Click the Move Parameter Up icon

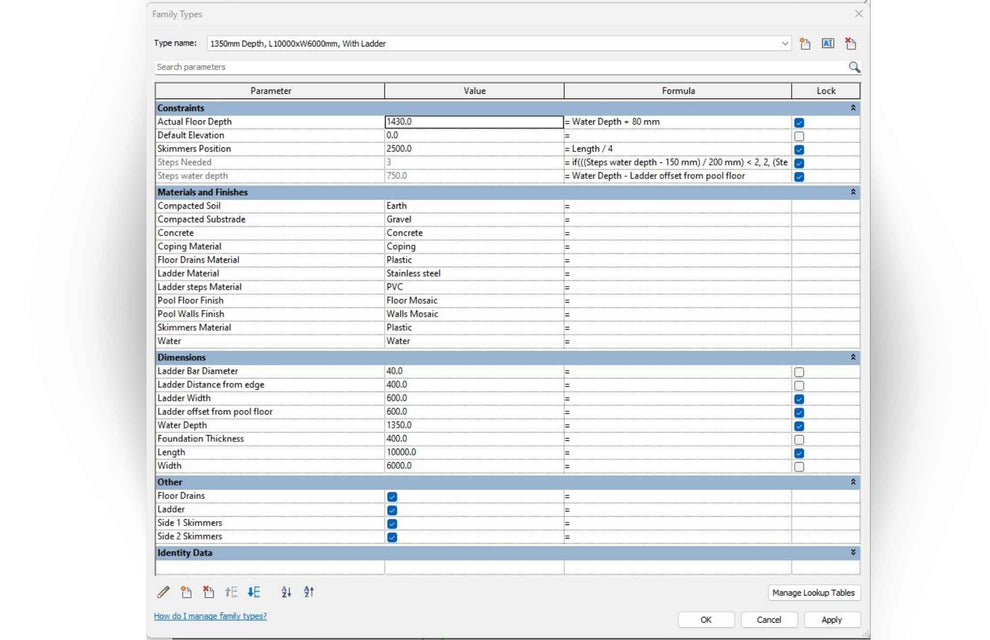click(231, 592)
